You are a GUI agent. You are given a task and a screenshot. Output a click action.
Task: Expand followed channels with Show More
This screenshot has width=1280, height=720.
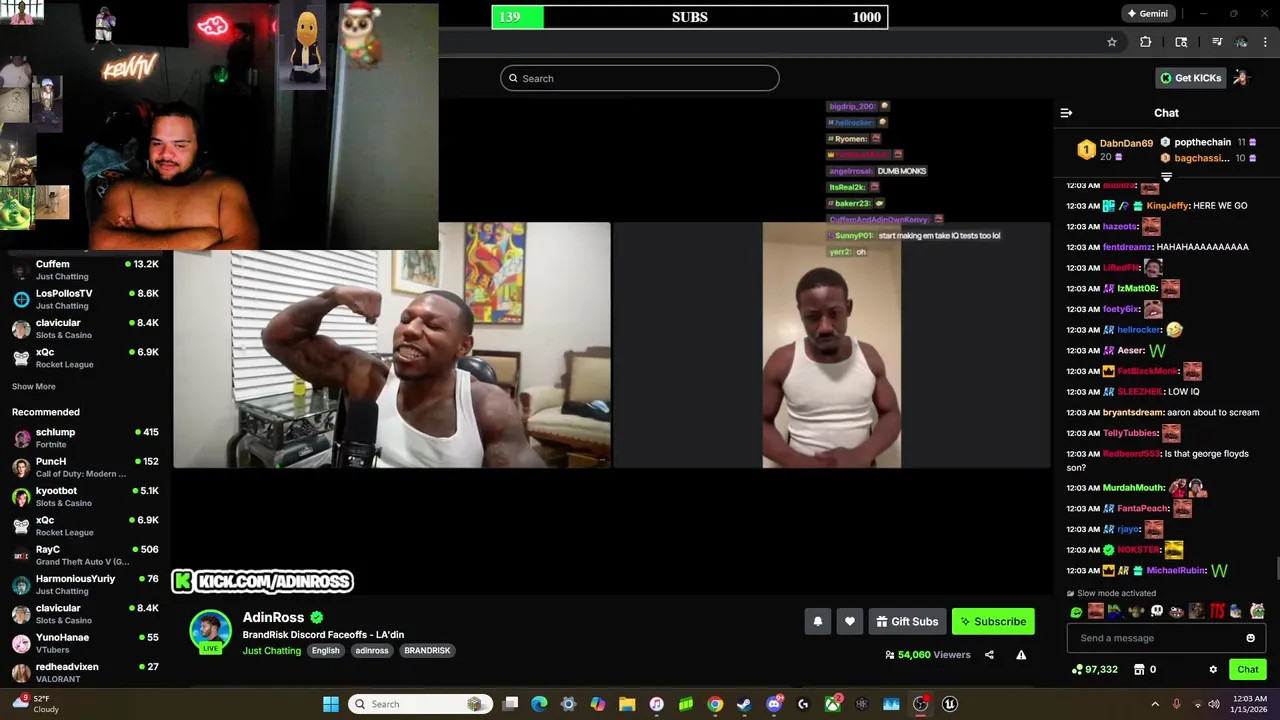(x=34, y=386)
